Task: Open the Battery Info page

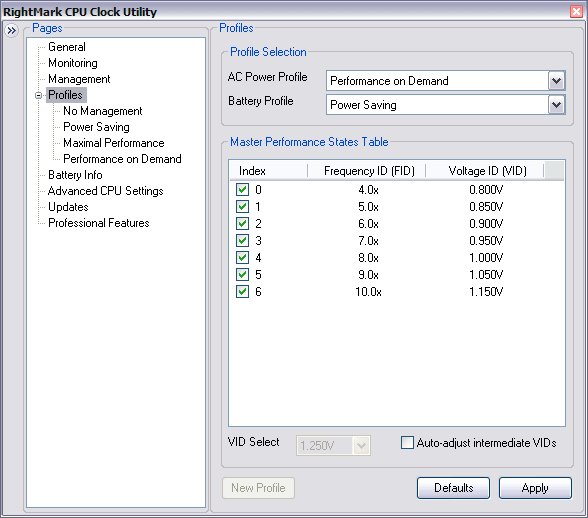Action: 75,175
